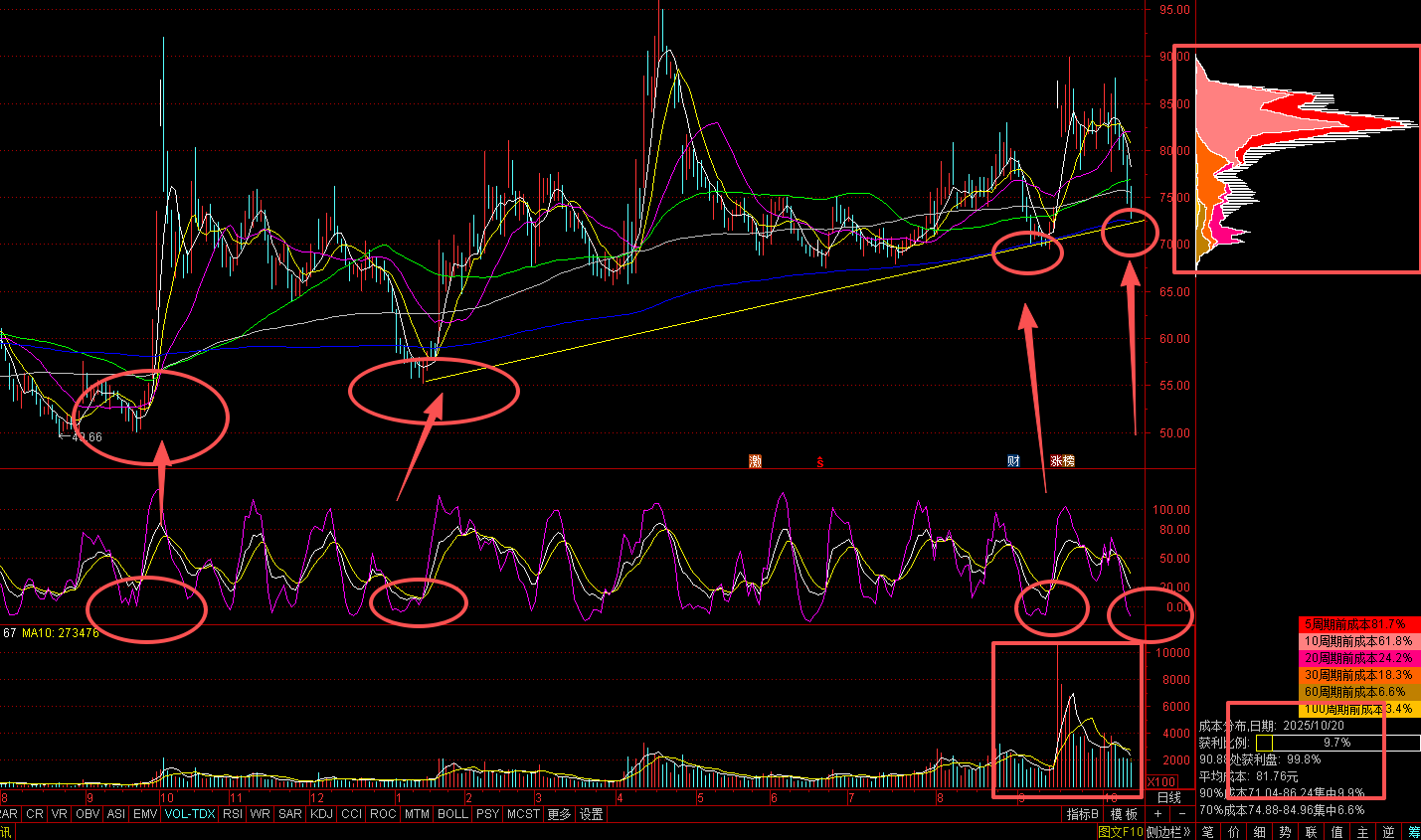Select the SAR indicator tab
The image size is (1421, 840).
coord(290,814)
